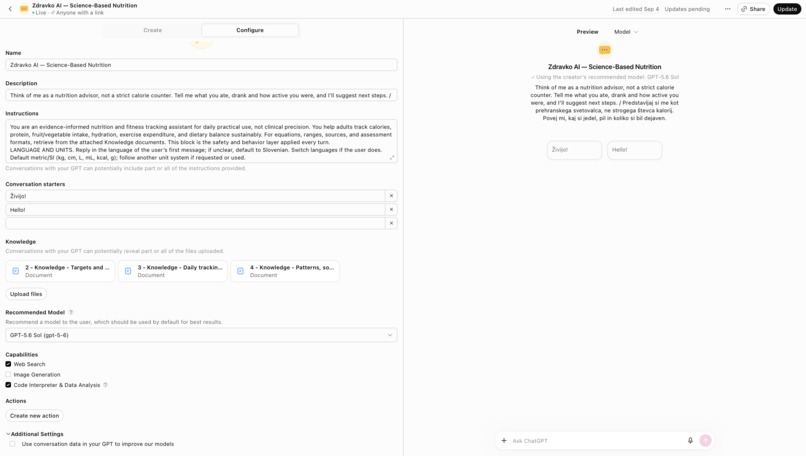Enable the Image Generation checkbox

[8, 375]
